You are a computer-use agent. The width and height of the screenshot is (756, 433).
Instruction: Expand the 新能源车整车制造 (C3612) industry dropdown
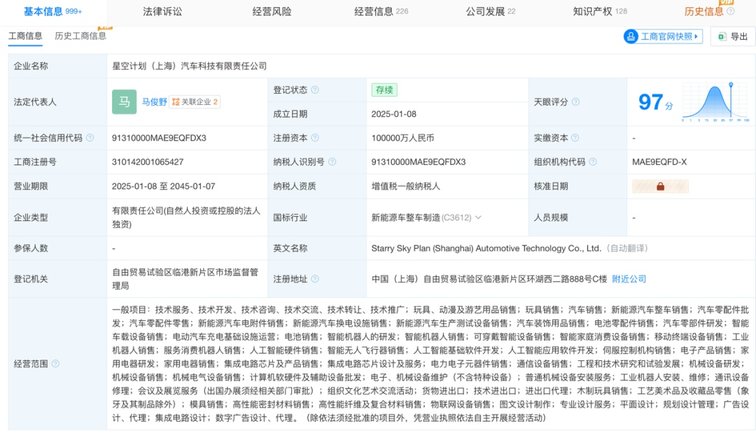479,216
